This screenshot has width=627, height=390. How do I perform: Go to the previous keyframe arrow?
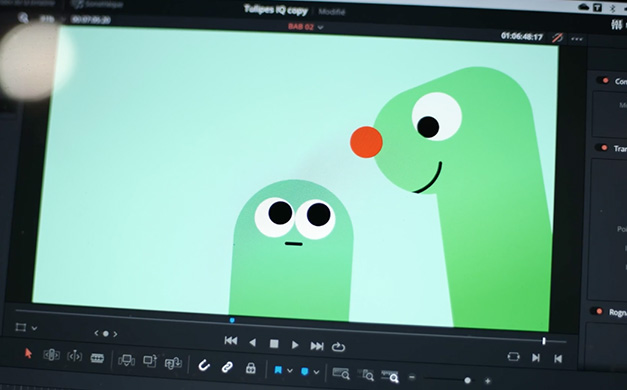pos(96,333)
